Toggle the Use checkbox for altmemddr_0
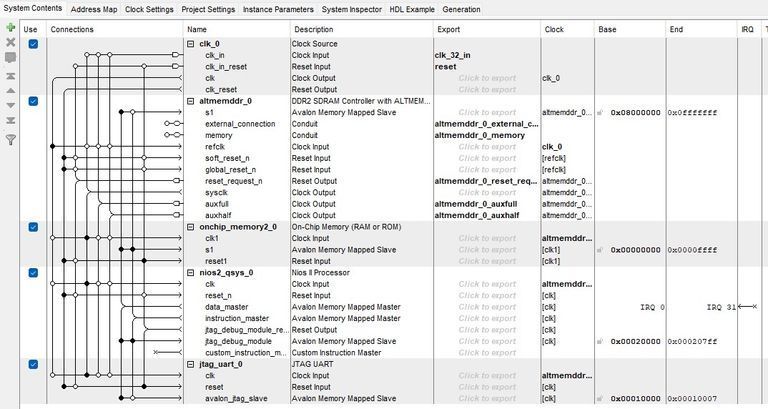 (x=33, y=101)
